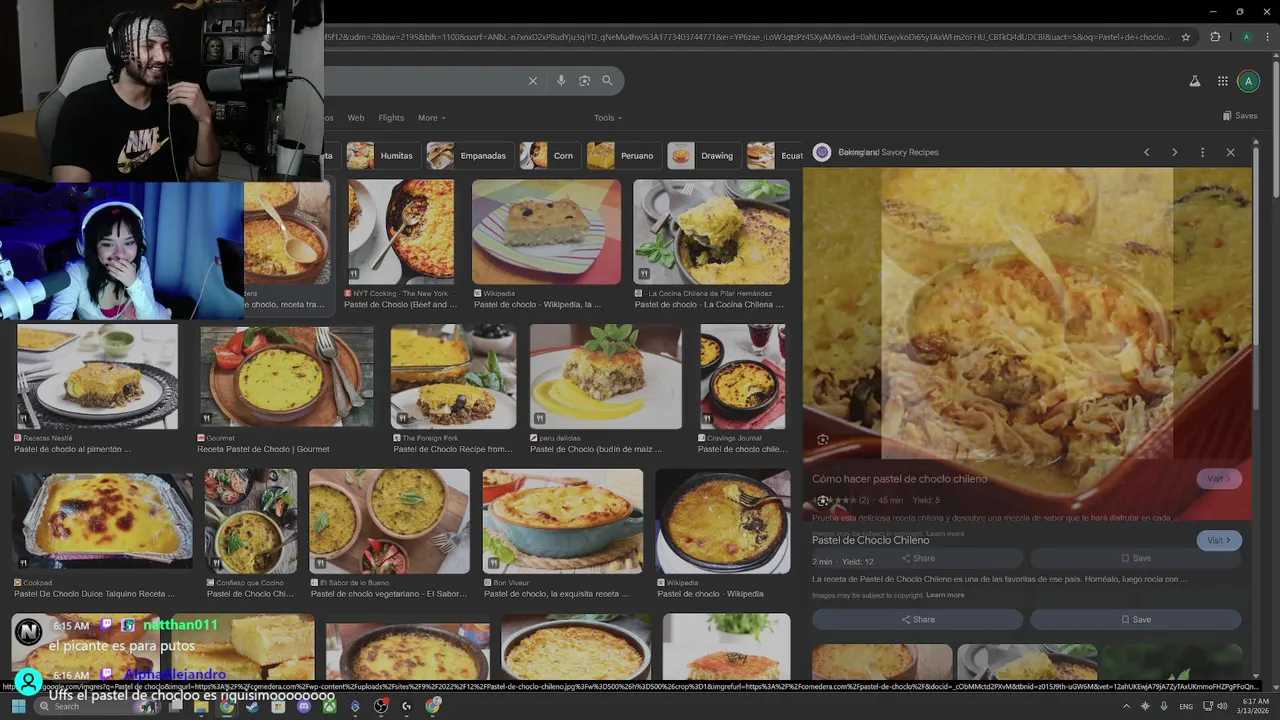1280x720 pixels.
Task: Filter images by Corn chip
Action: pos(549,156)
